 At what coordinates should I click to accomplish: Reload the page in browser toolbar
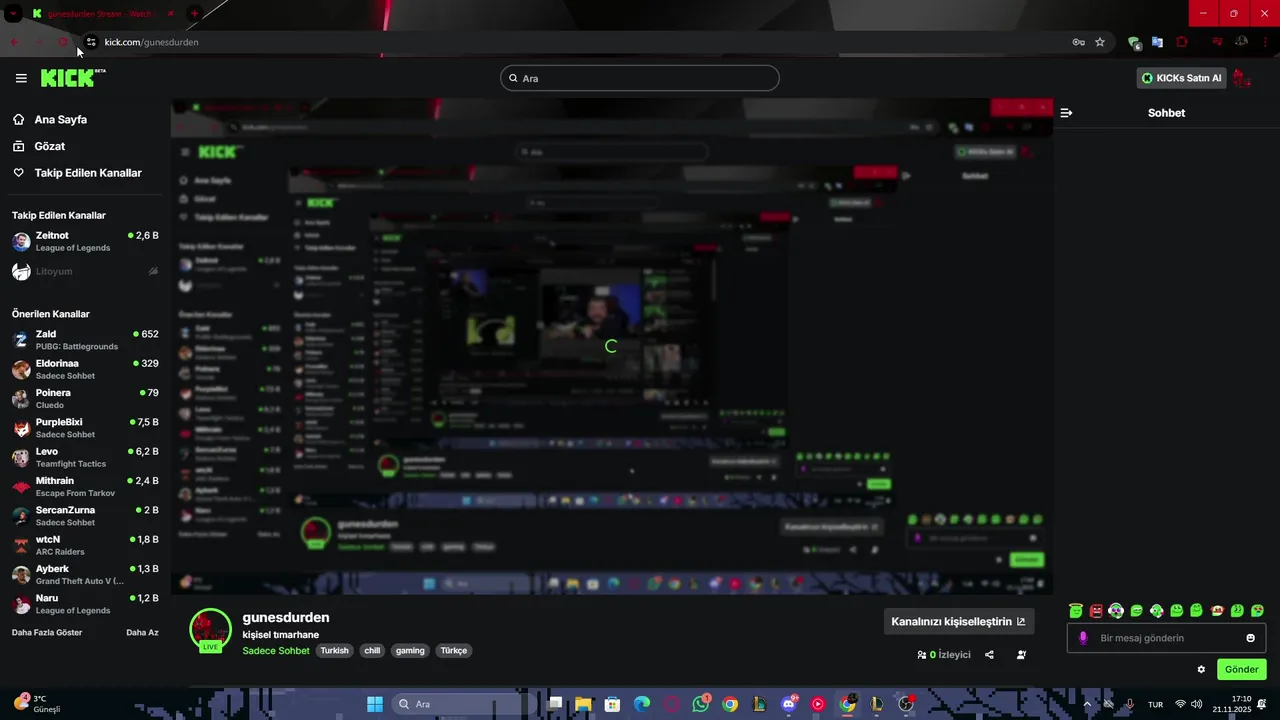pyautogui.click(x=63, y=42)
